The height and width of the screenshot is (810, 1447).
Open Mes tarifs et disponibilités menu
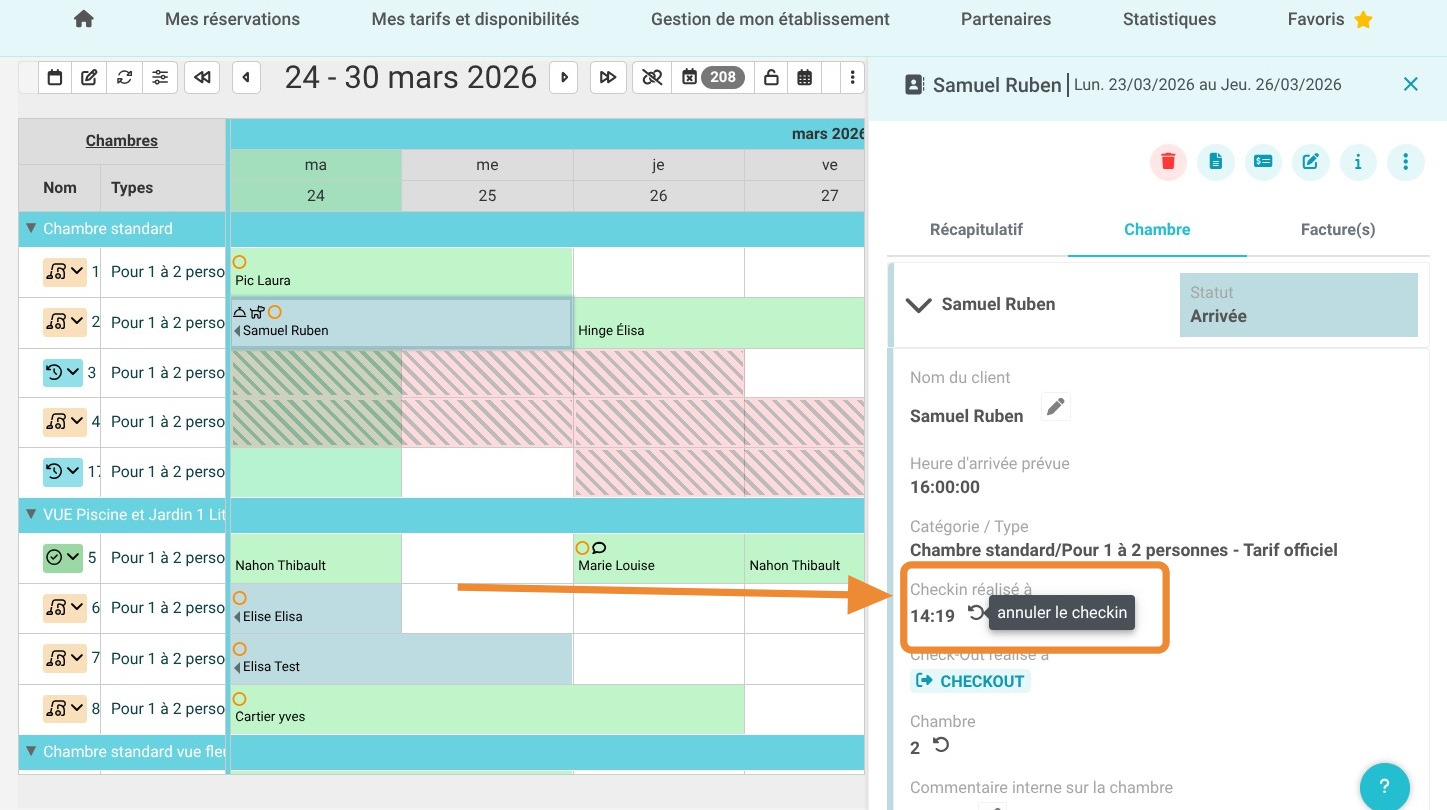pyautogui.click(x=475, y=19)
